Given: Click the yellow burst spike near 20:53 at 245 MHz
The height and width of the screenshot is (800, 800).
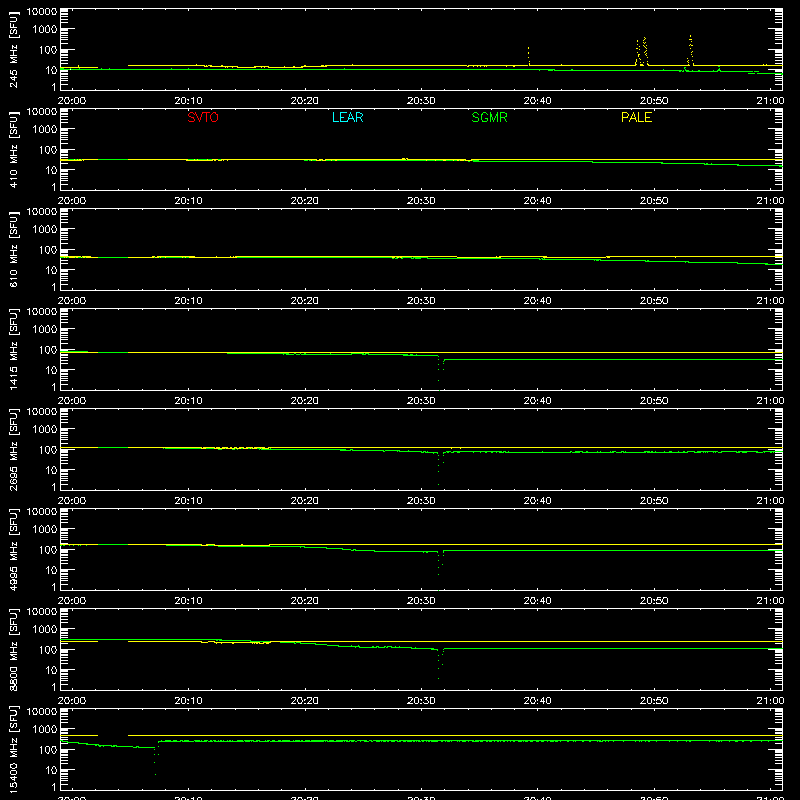Looking at the screenshot, I should coord(690,50).
